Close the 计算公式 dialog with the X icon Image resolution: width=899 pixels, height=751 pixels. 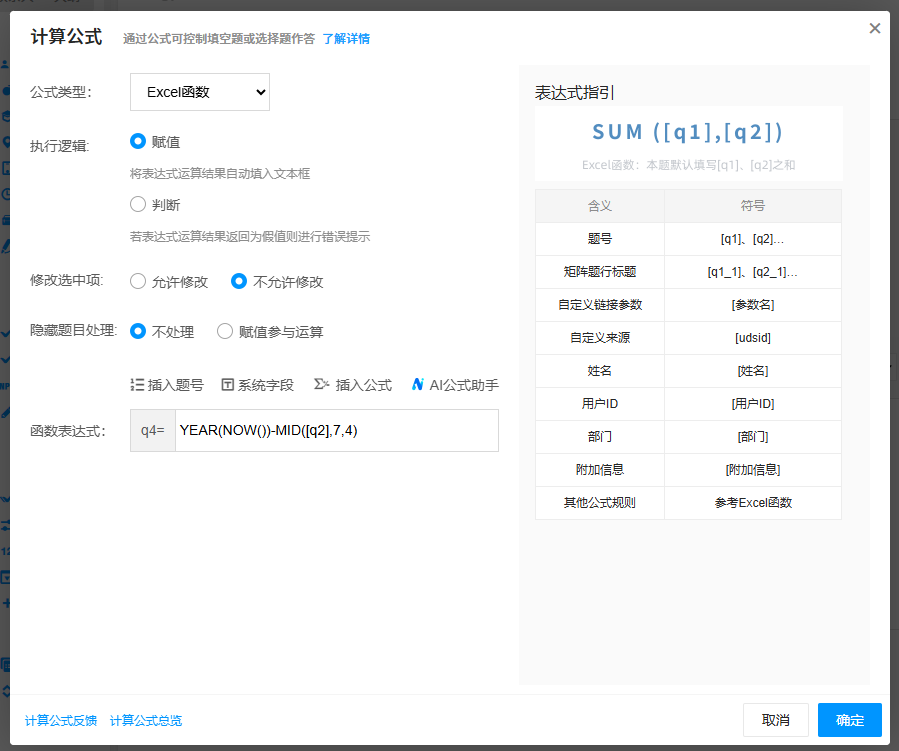tap(874, 28)
